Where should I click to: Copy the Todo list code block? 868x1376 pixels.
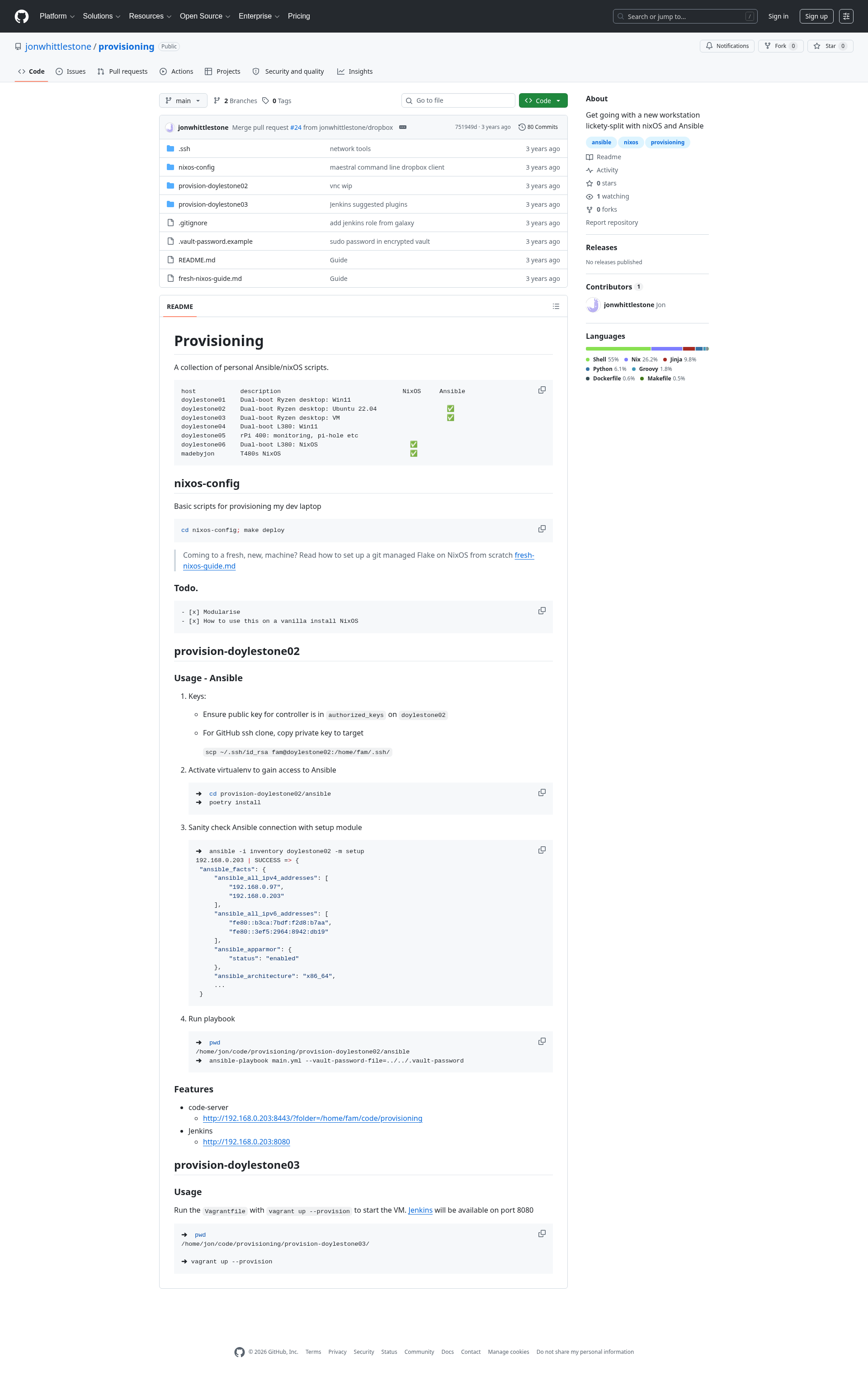(542, 611)
